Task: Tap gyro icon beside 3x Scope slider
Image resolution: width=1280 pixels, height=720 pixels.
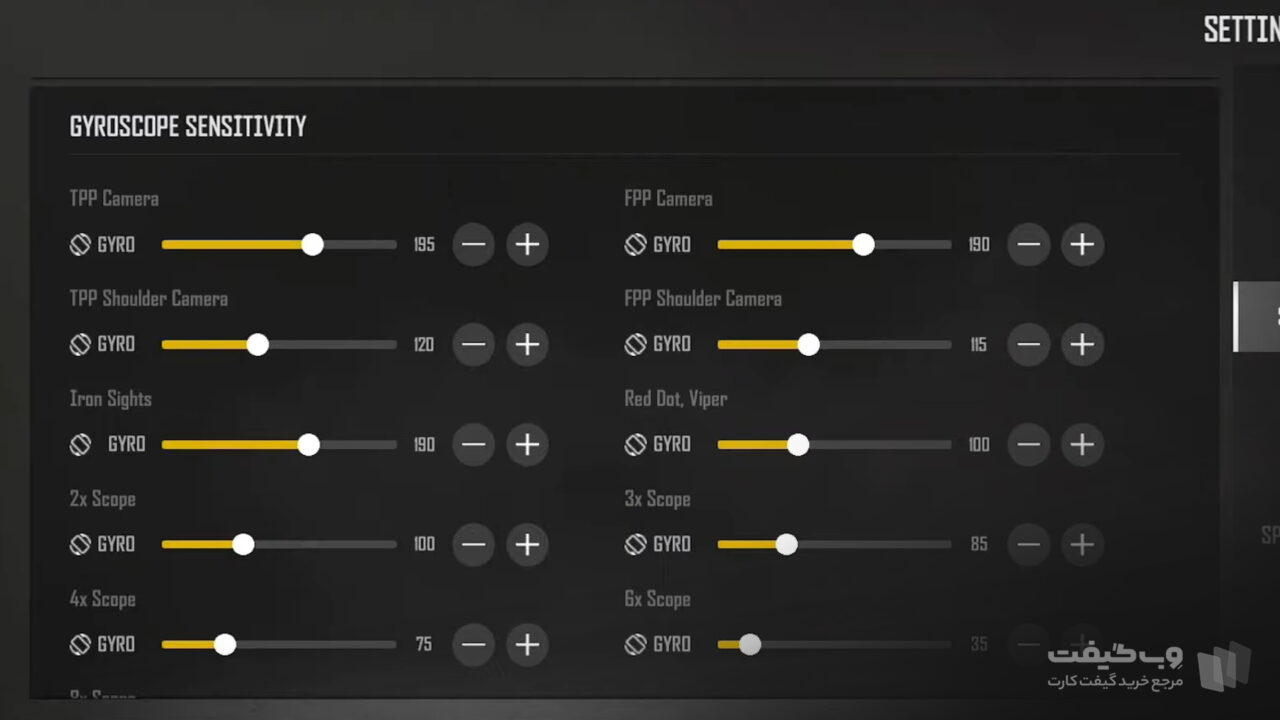Action: click(x=635, y=544)
